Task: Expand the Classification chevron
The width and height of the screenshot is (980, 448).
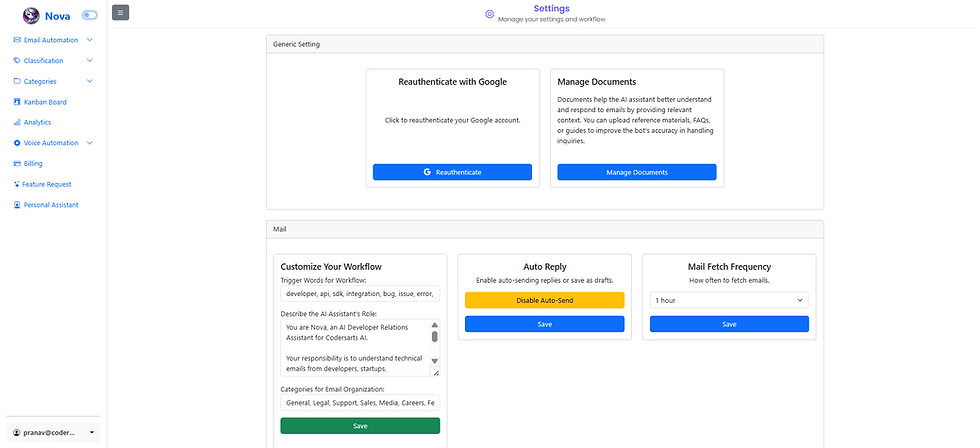Action: point(90,61)
